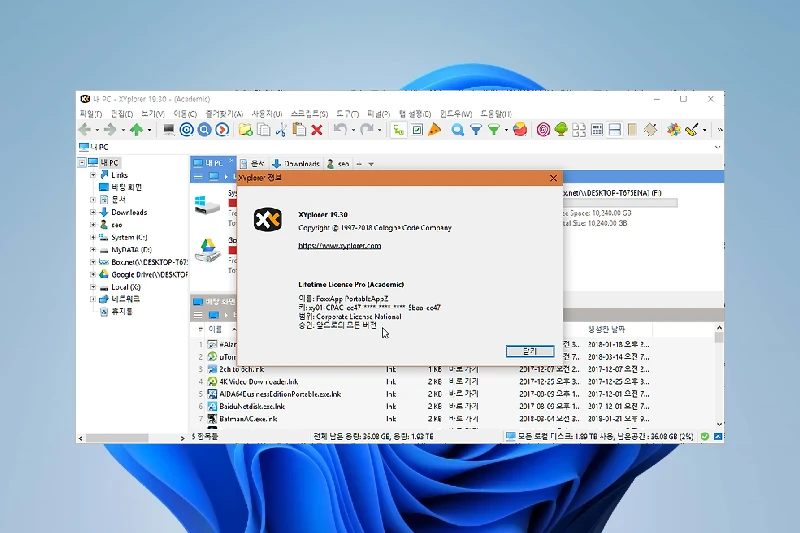Screen dimensions: 800x533
Task: Click the blue funnel filter icon
Action: point(476,130)
